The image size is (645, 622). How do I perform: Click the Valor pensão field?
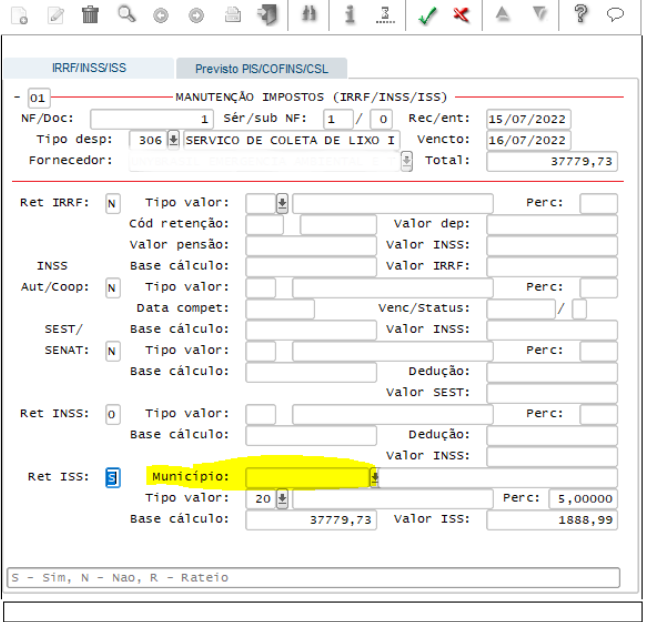[x=311, y=246]
